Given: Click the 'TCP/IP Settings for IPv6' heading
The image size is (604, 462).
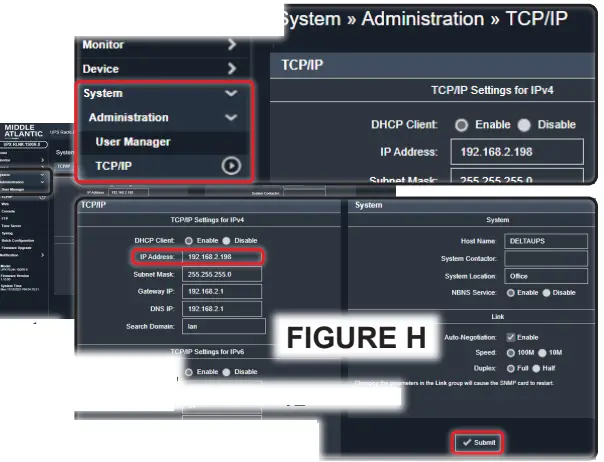Looking at the screenshot, I should pyautogui.click(x=207, y=352).
